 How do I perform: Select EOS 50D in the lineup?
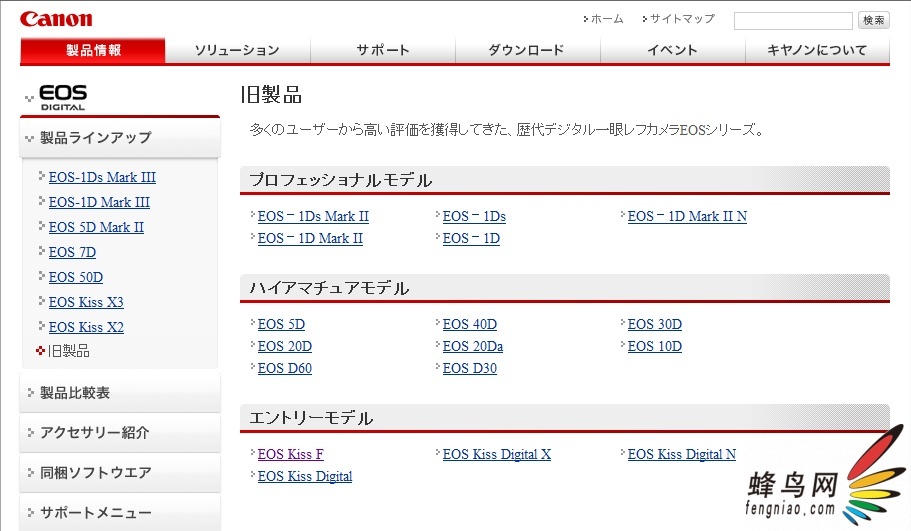pyautogui.click(x=76, y=277)
